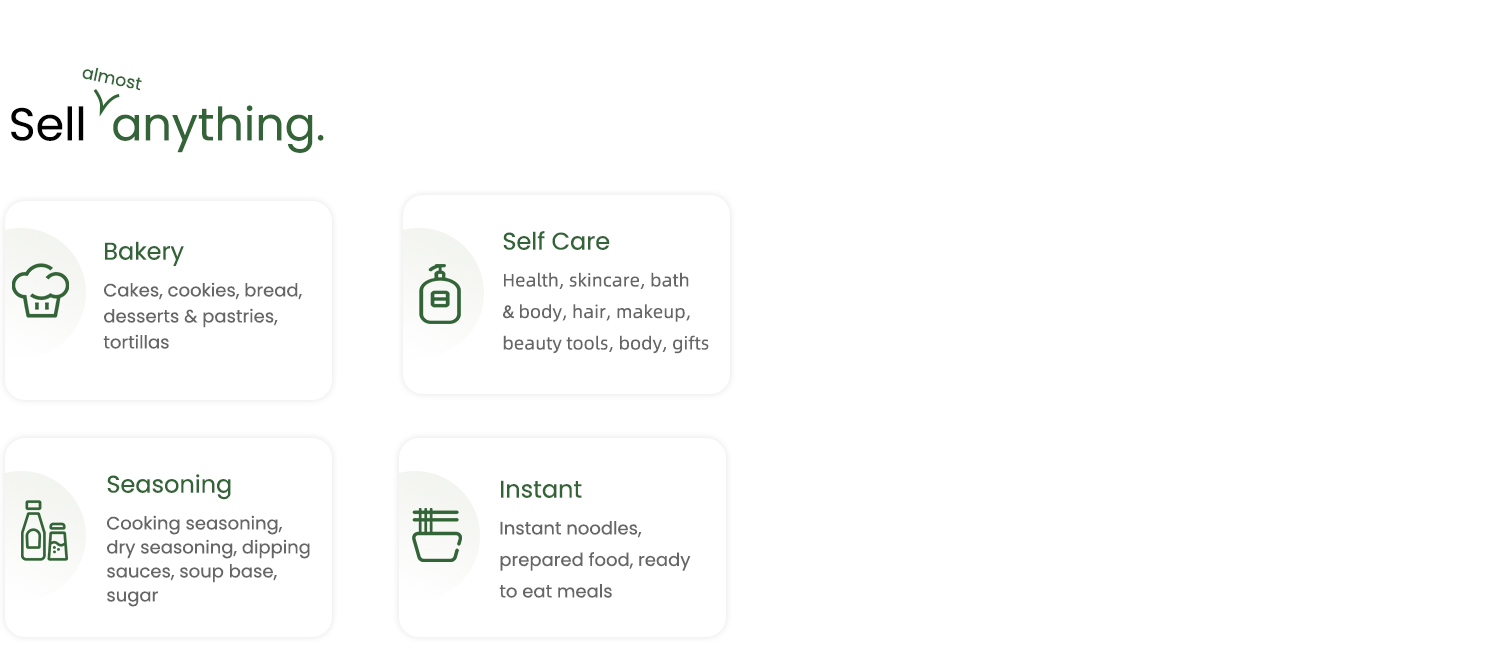
Task: Click the Self Care lotion bottle icon
Action: pyautogui.click(x=440, y=294)
